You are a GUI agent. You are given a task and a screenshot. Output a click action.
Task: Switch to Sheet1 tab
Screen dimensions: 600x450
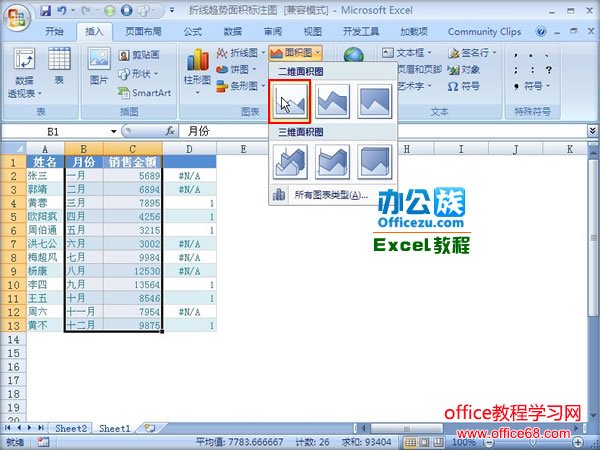[x=115, y=428]
